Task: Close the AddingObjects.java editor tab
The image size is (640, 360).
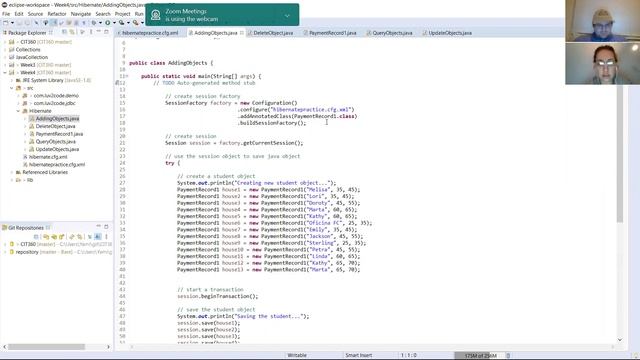Action: (242, 33)
